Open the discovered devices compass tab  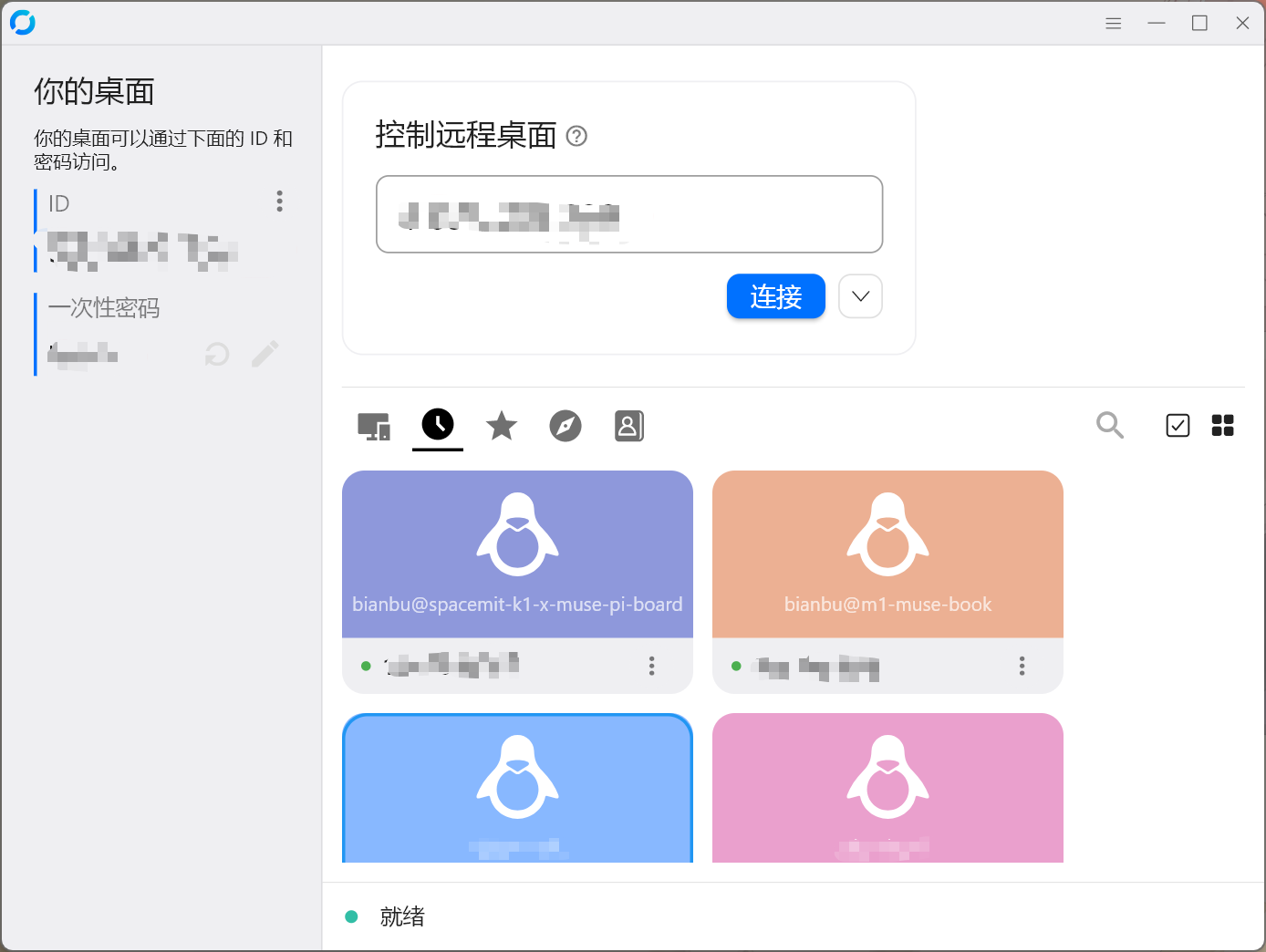pyautogui.click(x=566, y=425)
